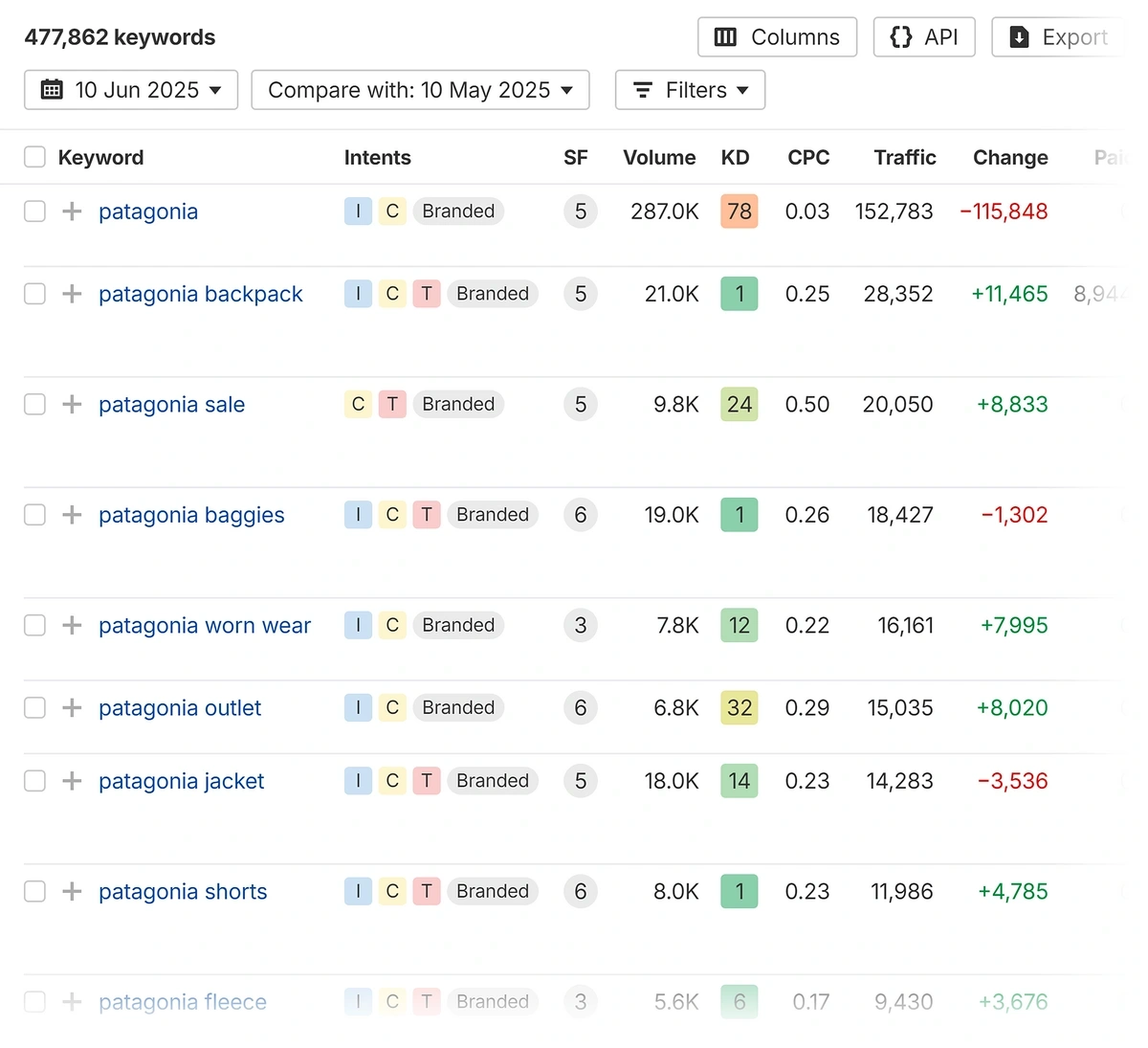Sort by the Traffic column header
The image size is (1148, 1048).
[905, 157]
